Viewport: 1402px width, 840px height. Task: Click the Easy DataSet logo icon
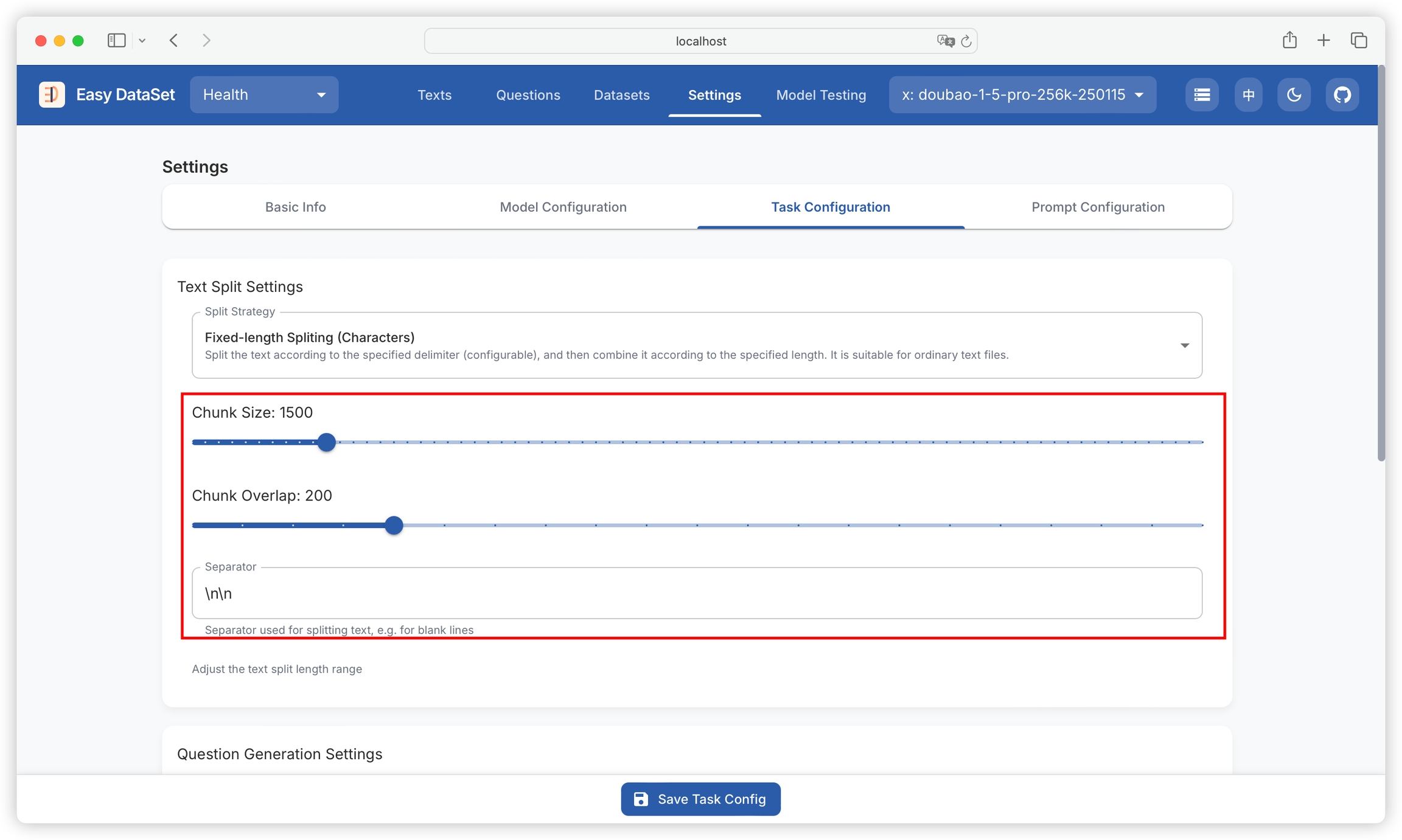[x=52, y=95]
